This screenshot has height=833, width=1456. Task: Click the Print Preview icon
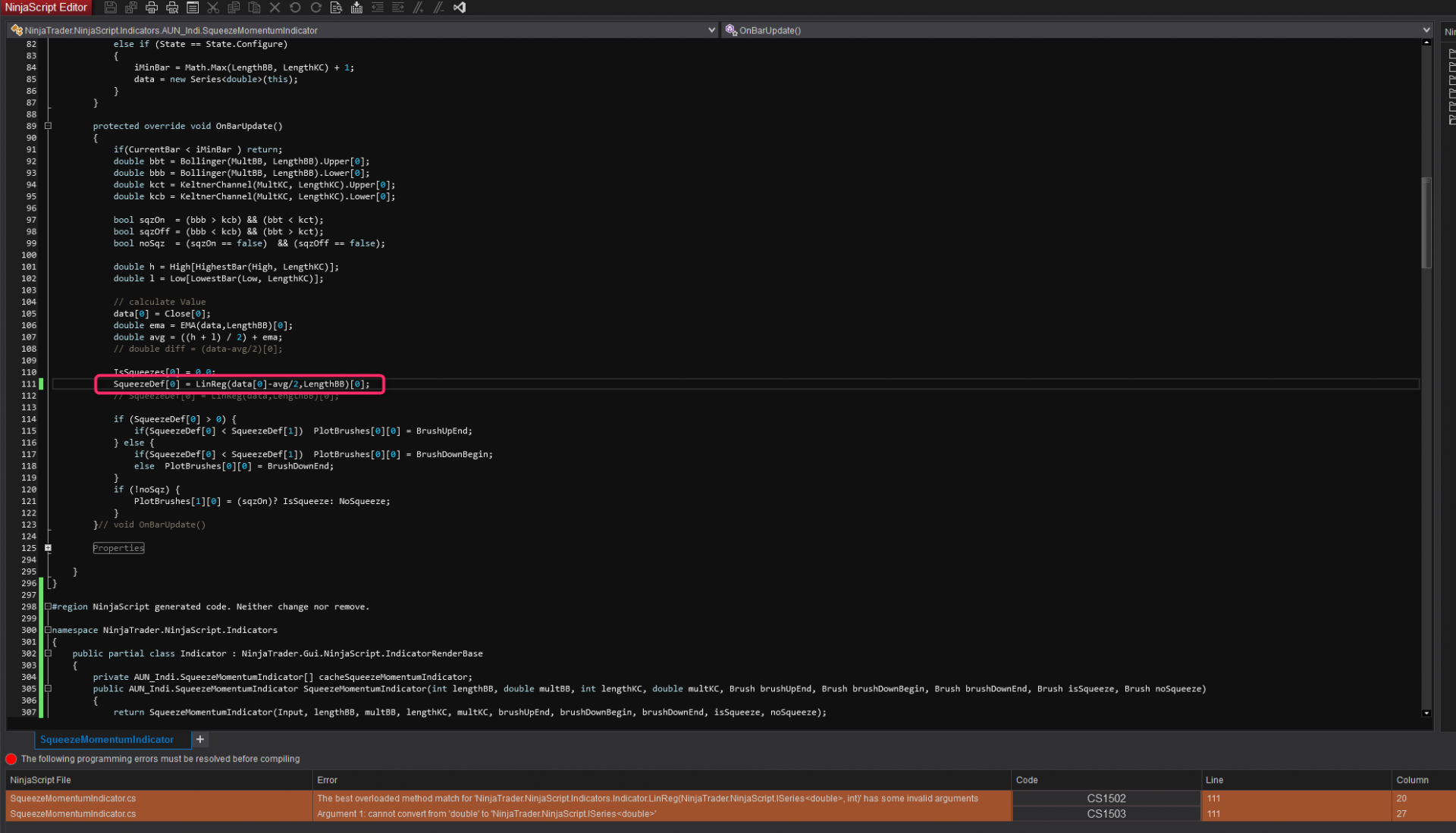172,8
